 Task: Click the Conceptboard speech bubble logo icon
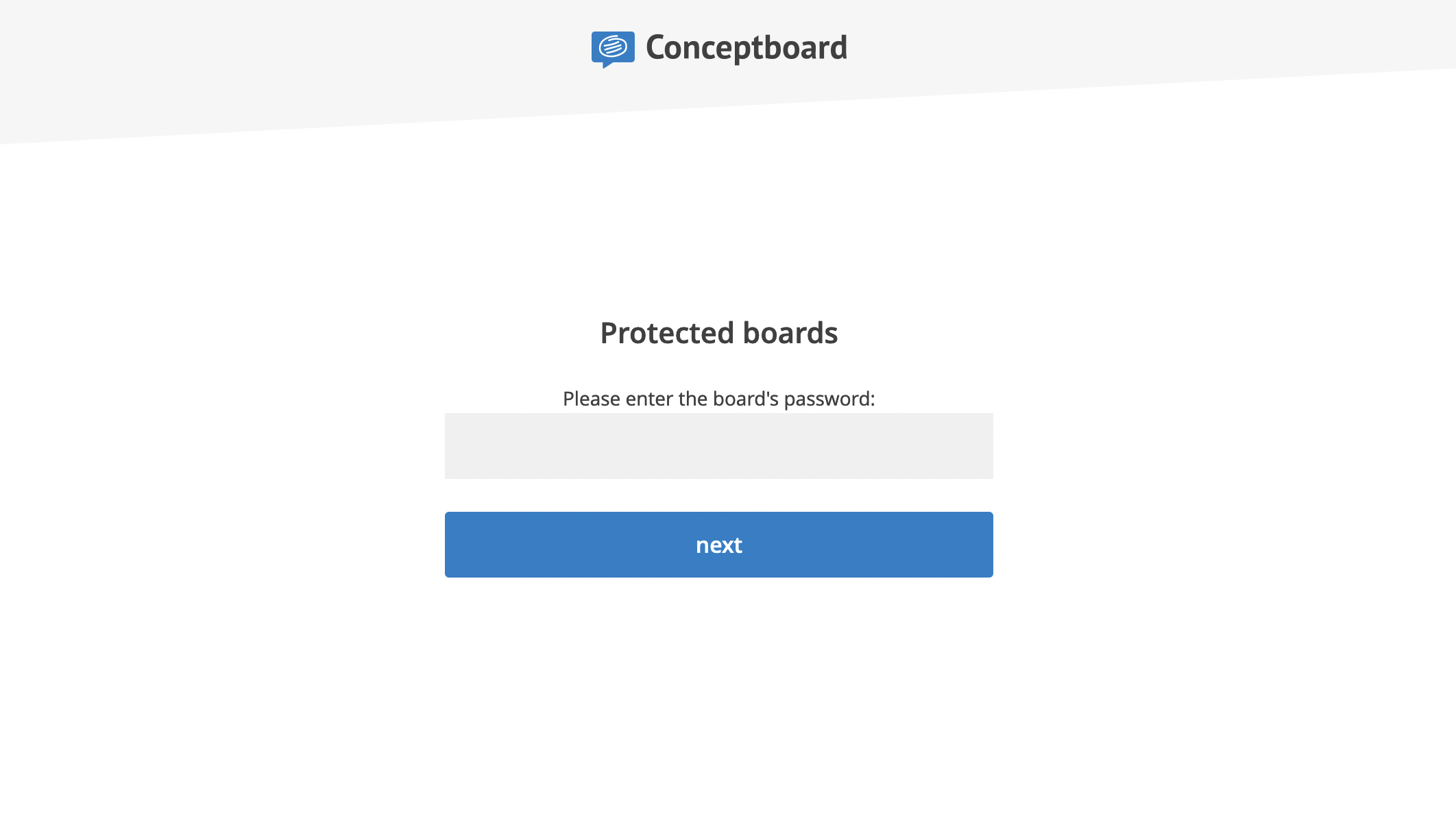[613, 49]
